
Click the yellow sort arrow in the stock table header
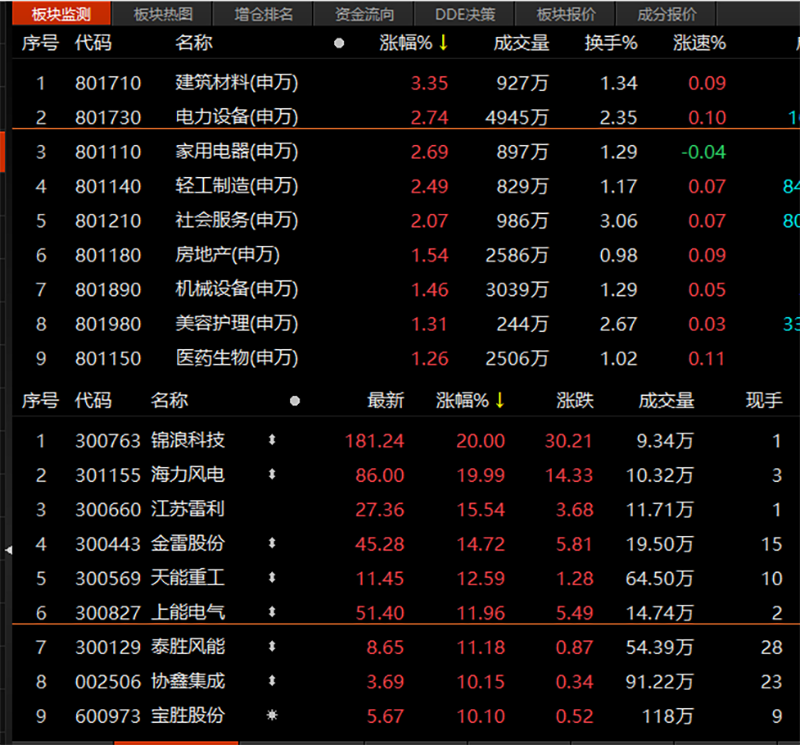tap(499, 401)
